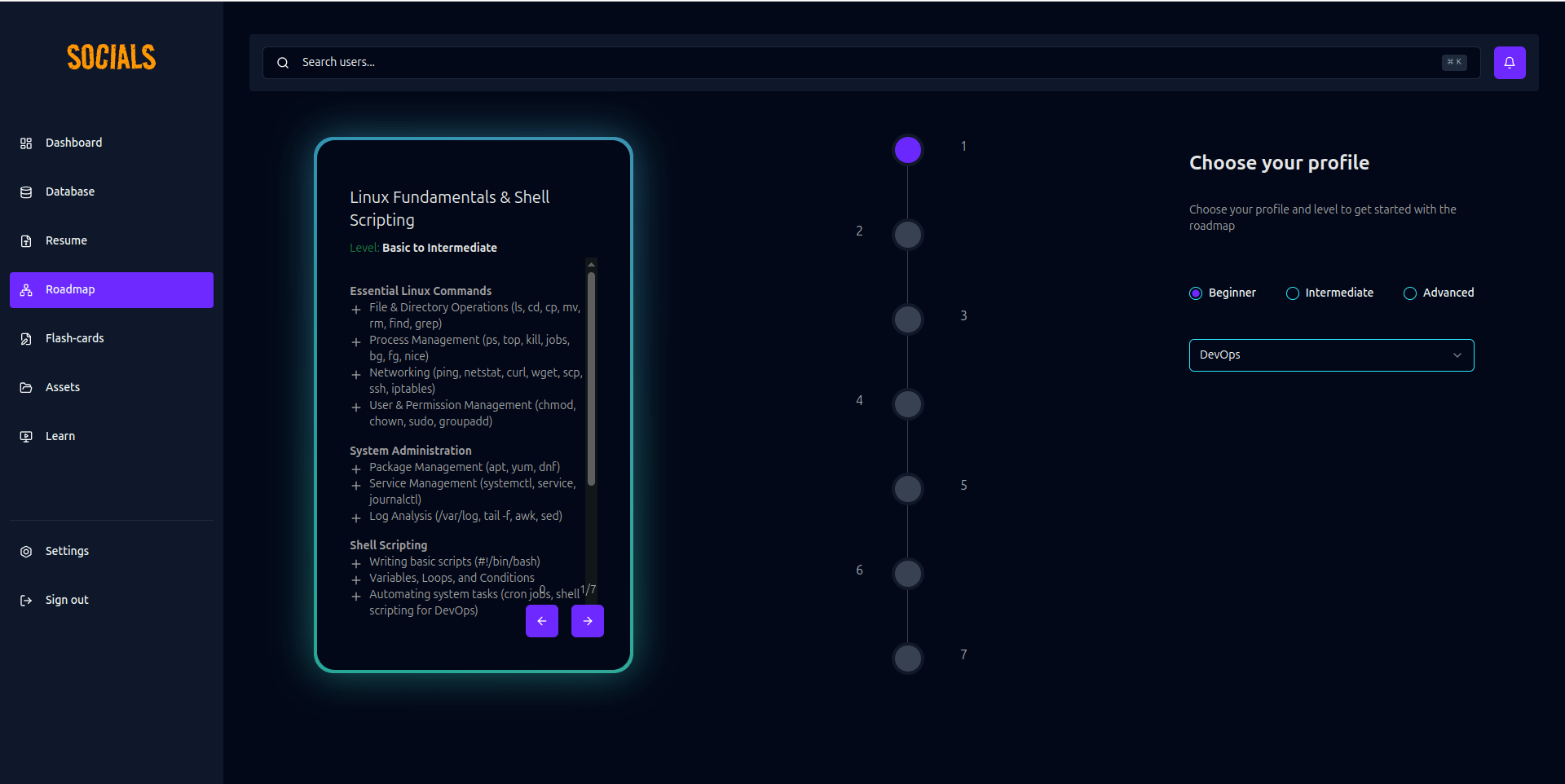Open Database from the sidebar

[x=112, y=192]
